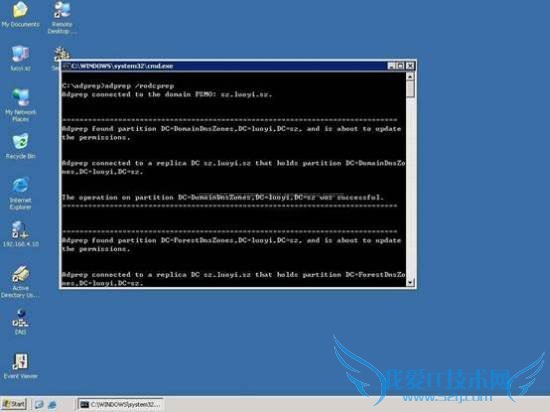Click the 'Adprep found partition DC=DomainDnsZones' line
Viewport: 550px width, 412px height.
232,129
